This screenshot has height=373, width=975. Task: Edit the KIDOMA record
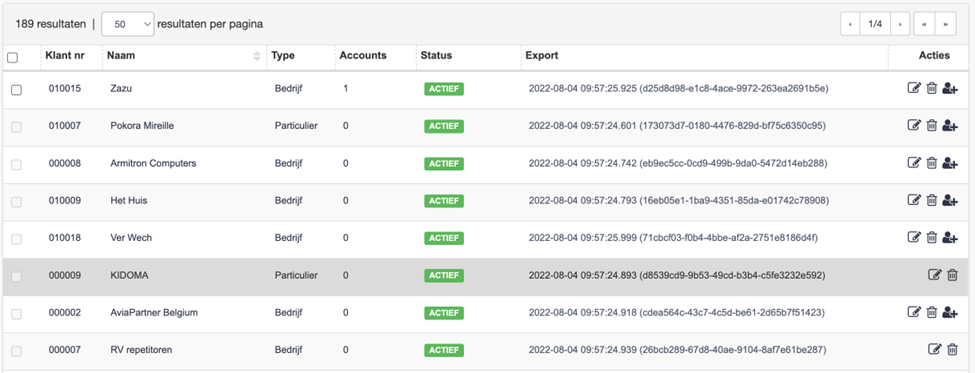935,275
